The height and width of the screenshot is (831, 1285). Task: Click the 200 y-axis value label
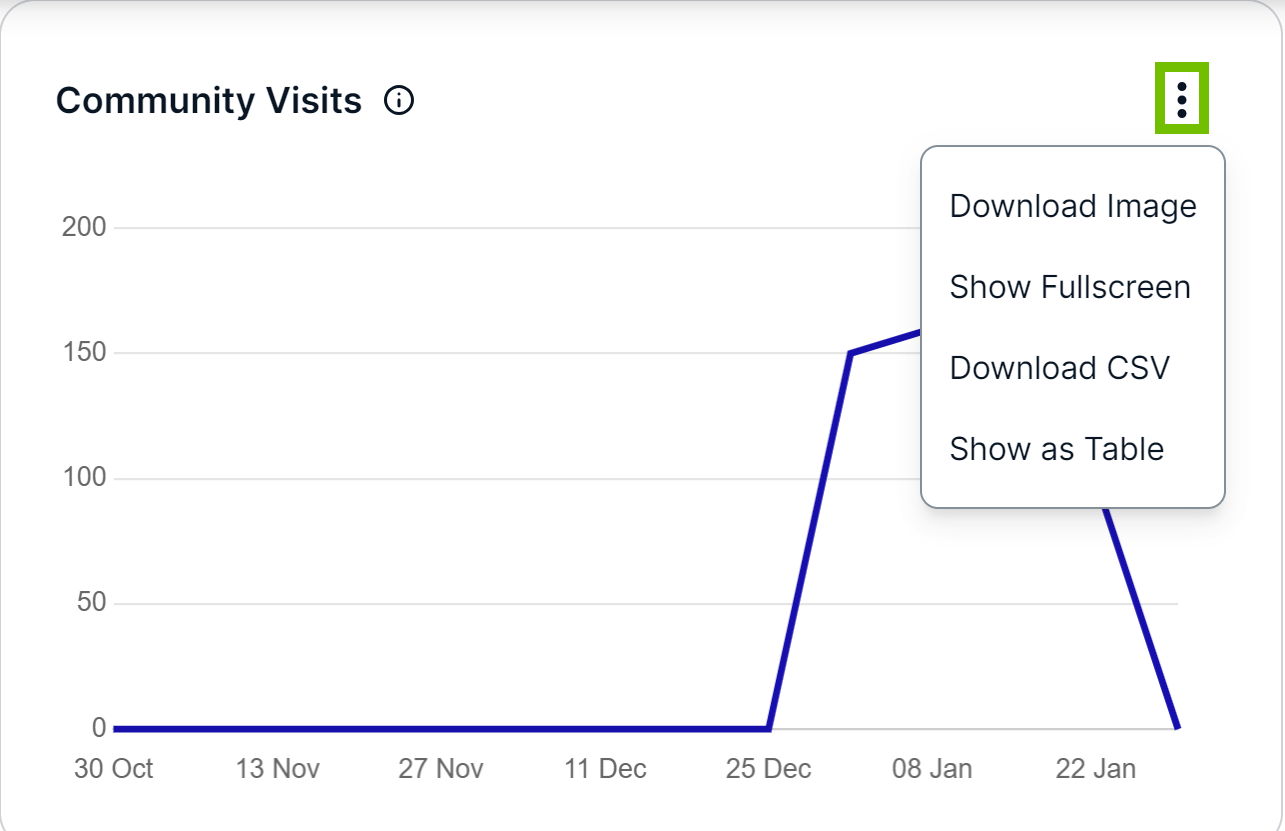click(x=84, y=227)
